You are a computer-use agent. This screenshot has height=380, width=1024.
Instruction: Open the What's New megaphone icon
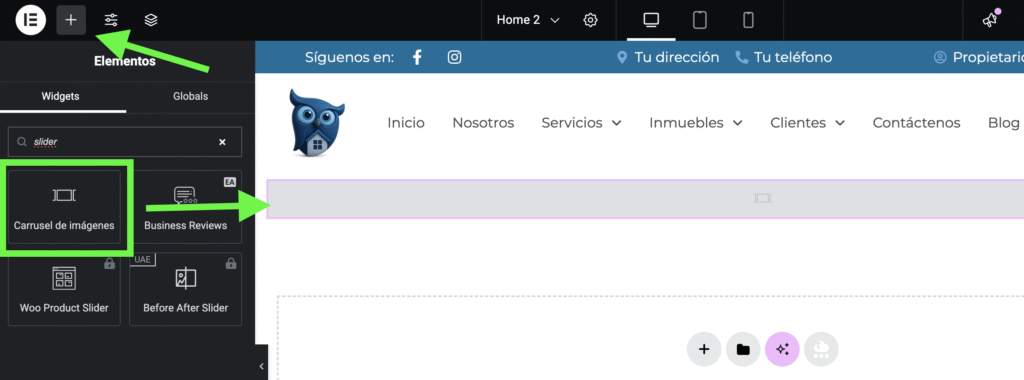coord(991,20)
